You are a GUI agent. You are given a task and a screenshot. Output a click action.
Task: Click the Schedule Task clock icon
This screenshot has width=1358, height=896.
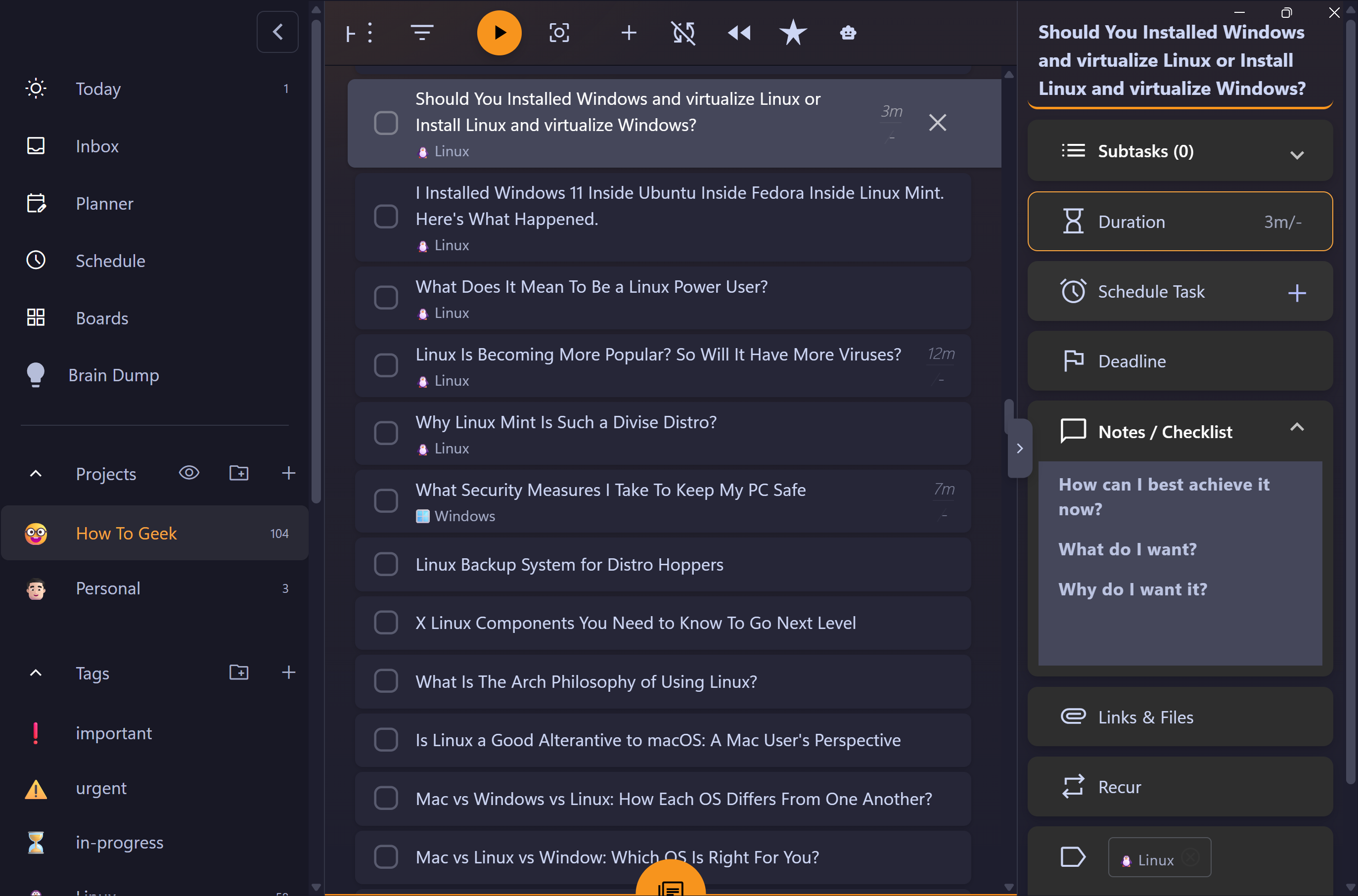click(x=1072, y=291)
